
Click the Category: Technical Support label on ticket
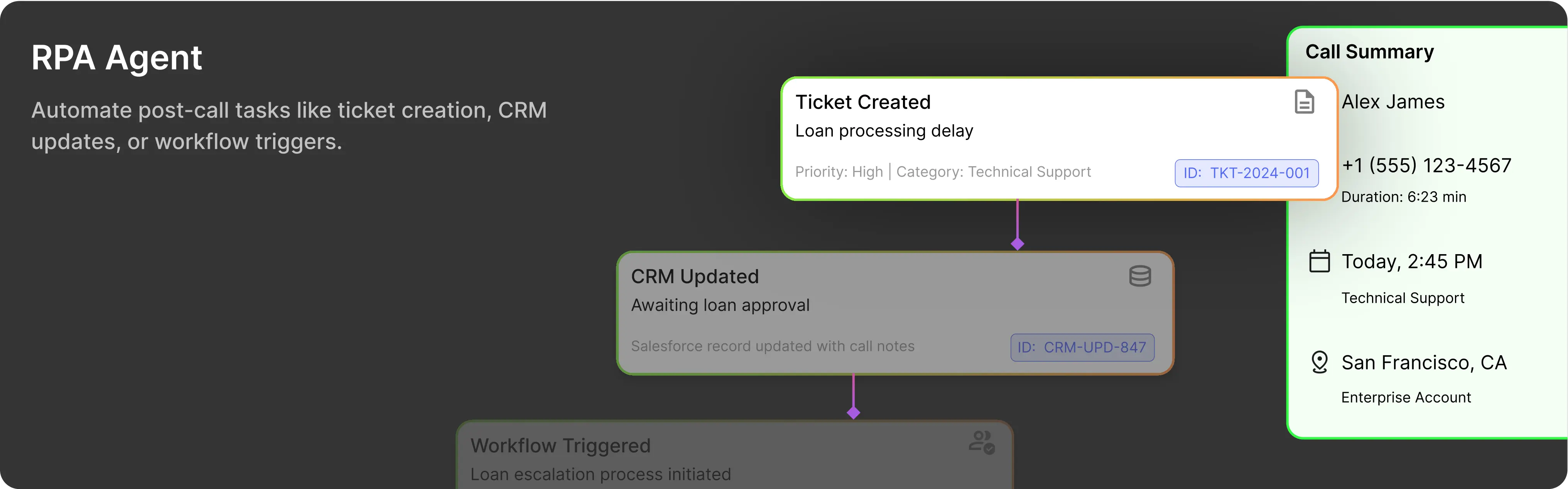993,172
